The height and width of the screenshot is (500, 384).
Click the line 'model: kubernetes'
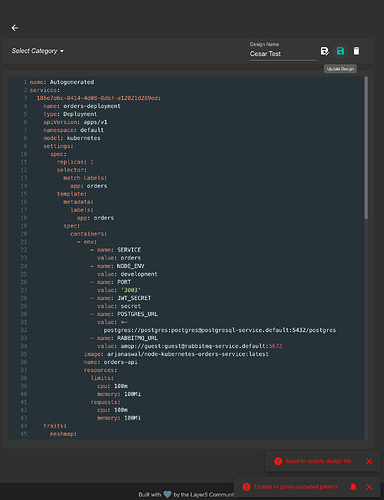(72, 138)
